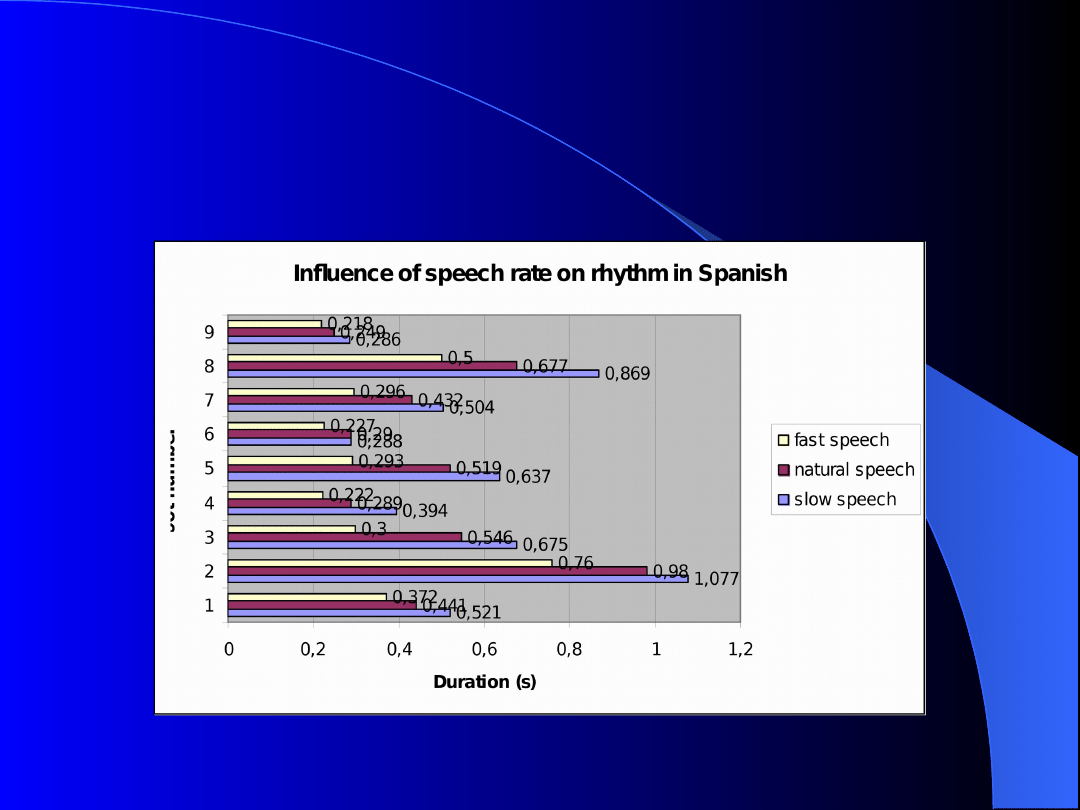
Task: Click the "0,6" tick label on horizontal axis
Action: click(x=484, y=649)
